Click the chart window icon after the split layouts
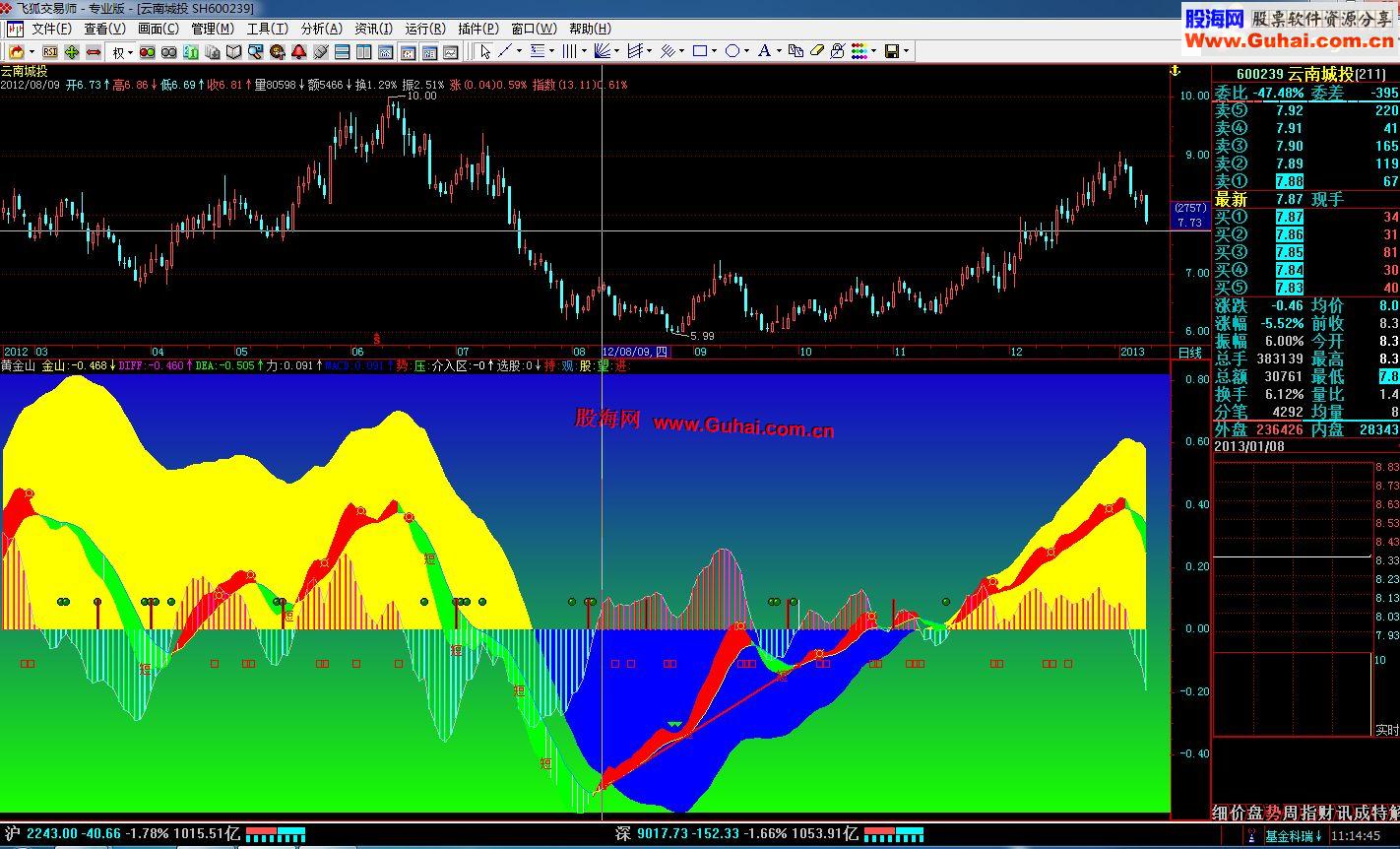Viewport: 1400px width, 849px height. point(385,51)
